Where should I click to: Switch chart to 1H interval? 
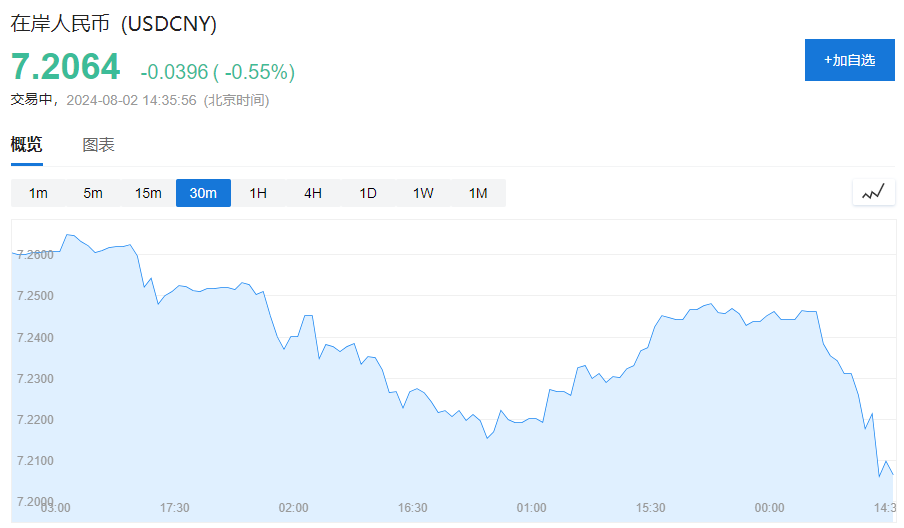click(258, 193)
